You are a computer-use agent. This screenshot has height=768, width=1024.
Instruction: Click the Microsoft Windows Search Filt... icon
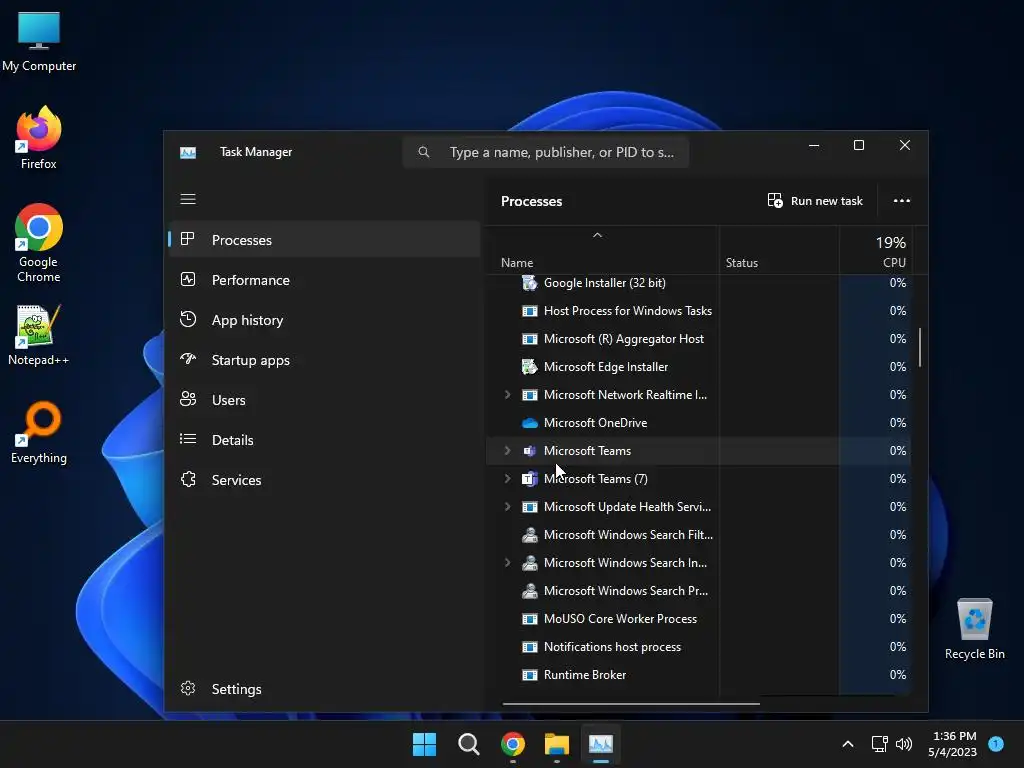pyautogui.click(x=529, y=535)
